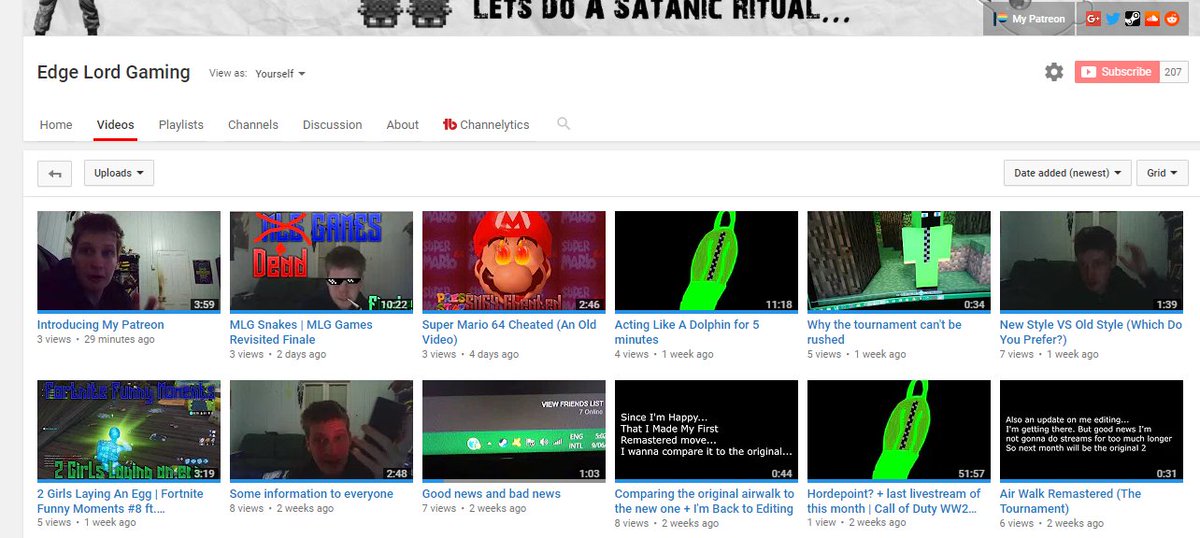
Task: Open channel settings gear icon
Action: (1054, 72)
